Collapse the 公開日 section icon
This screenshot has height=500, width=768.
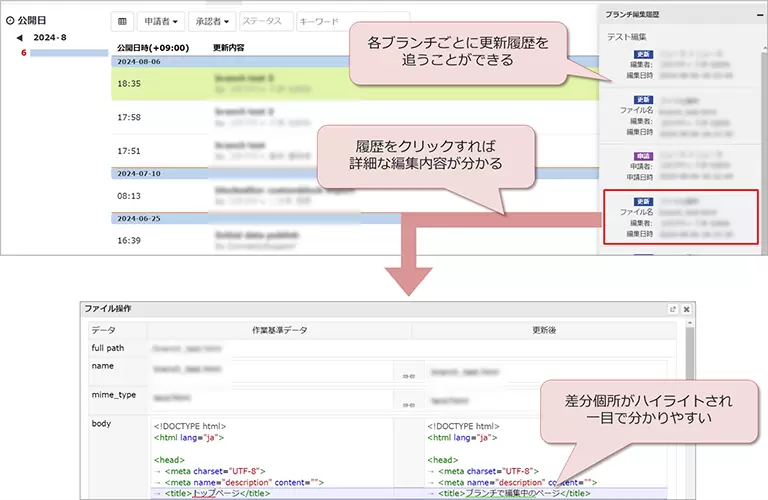pyautogui.click(x=9, y=19)
